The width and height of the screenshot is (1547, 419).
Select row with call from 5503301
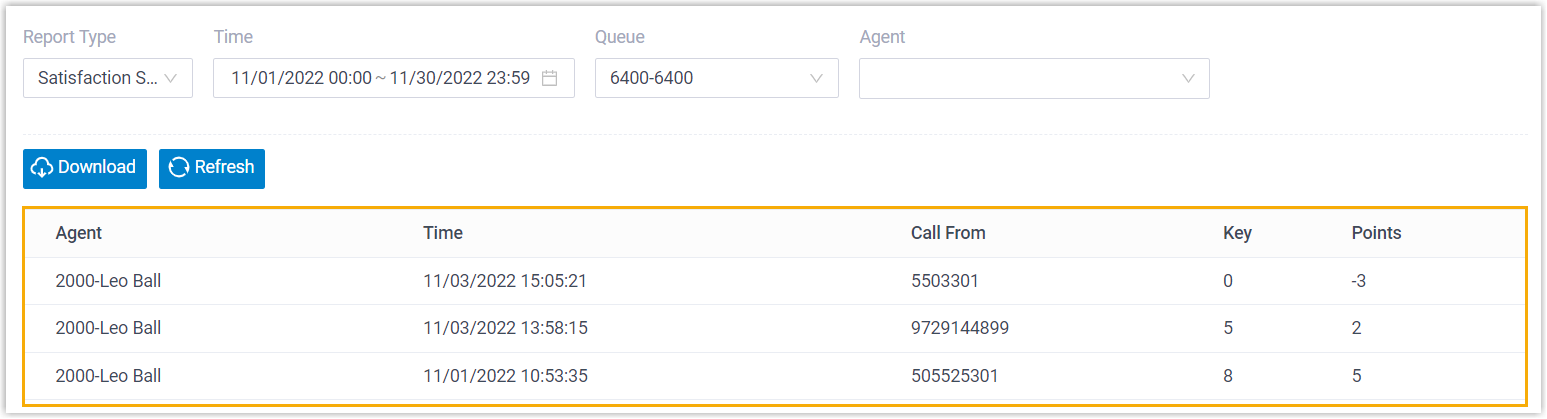tap(944, 281)
